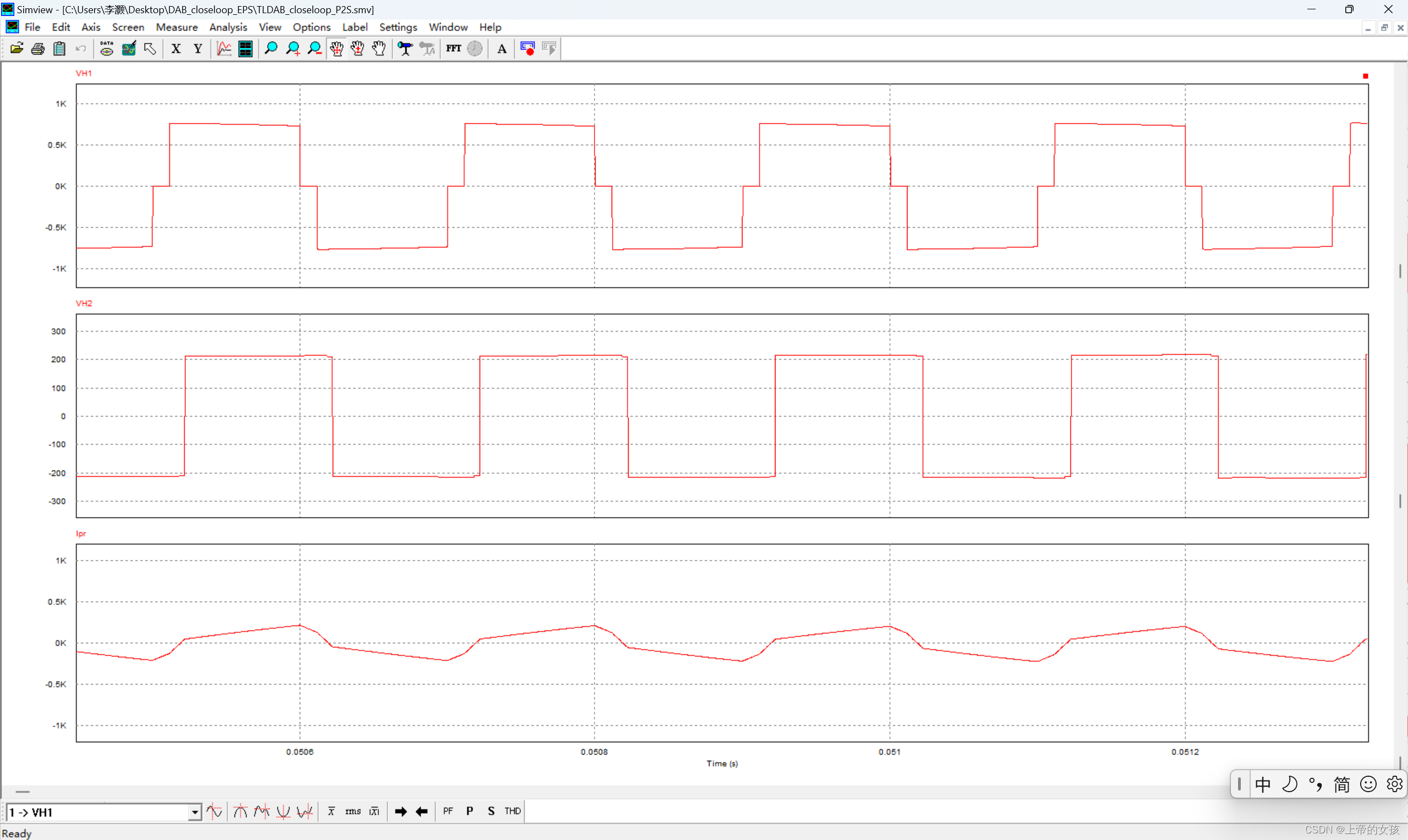This screenshot has height=840, width=1408.
Task: Click the Open file folder icon
Action: (16, 49)
